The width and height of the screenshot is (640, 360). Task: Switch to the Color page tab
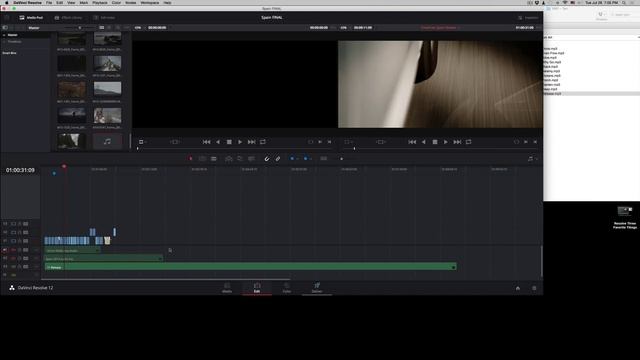(287, 288)
